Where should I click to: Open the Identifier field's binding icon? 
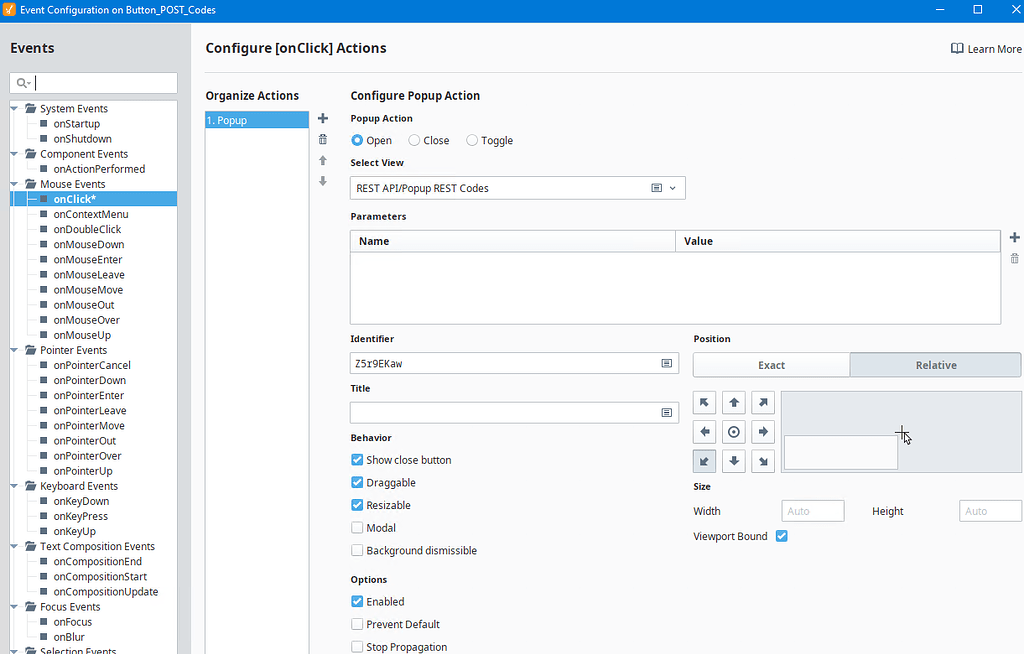point(666,363)
